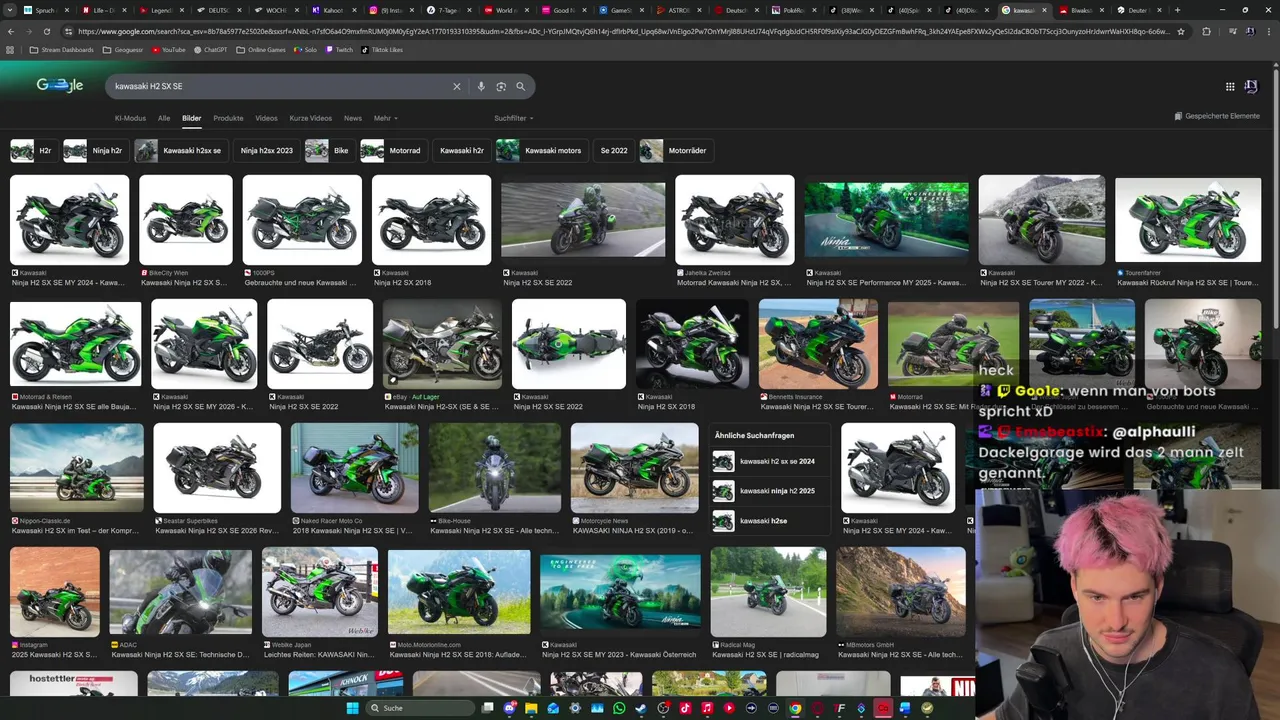Open Chrome from the taskbar
The width and height of the screenshot is (1280, 720).
click(x=795, y=708)
